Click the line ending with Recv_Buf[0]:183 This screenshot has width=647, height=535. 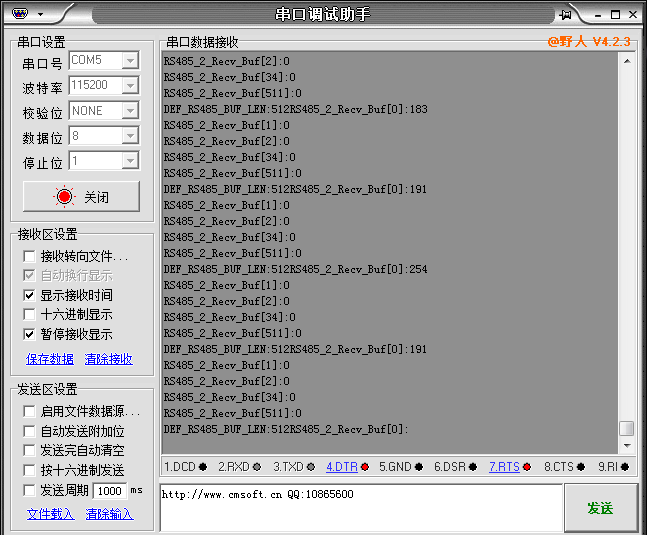pos(295,109)
